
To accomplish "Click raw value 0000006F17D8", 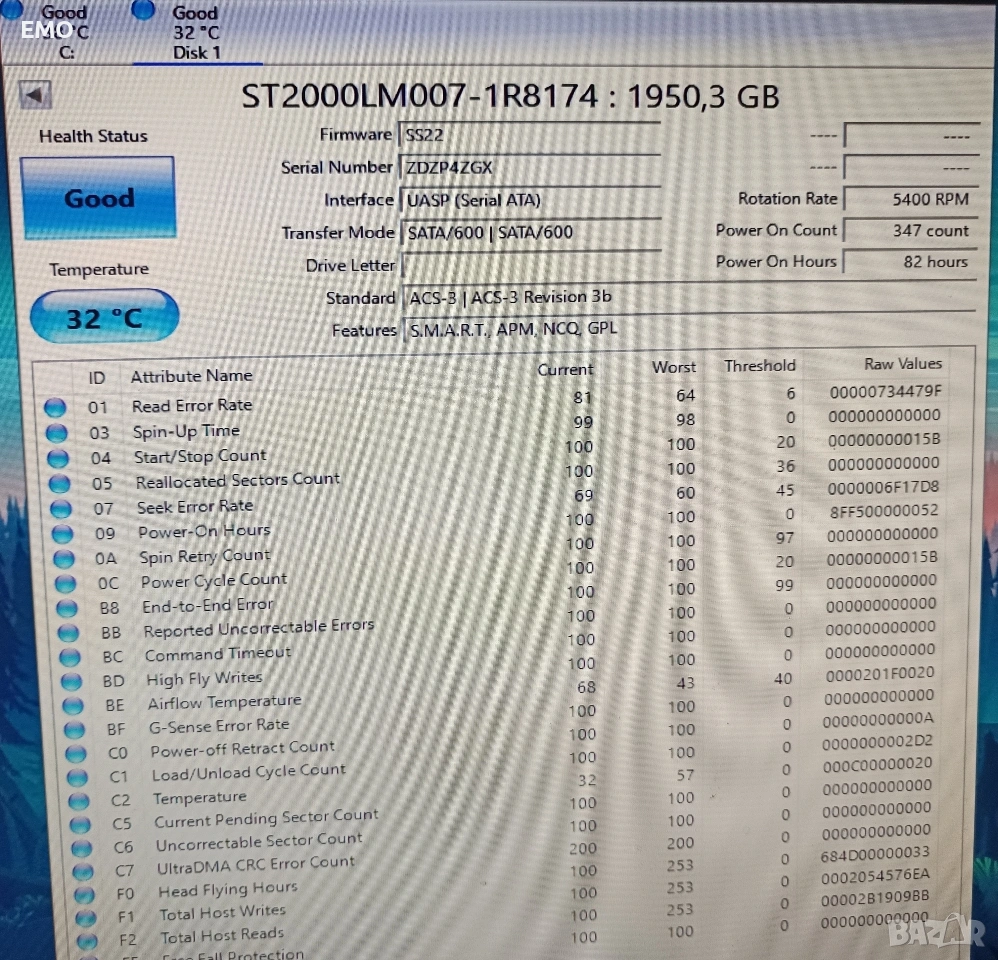I will 883,488.
